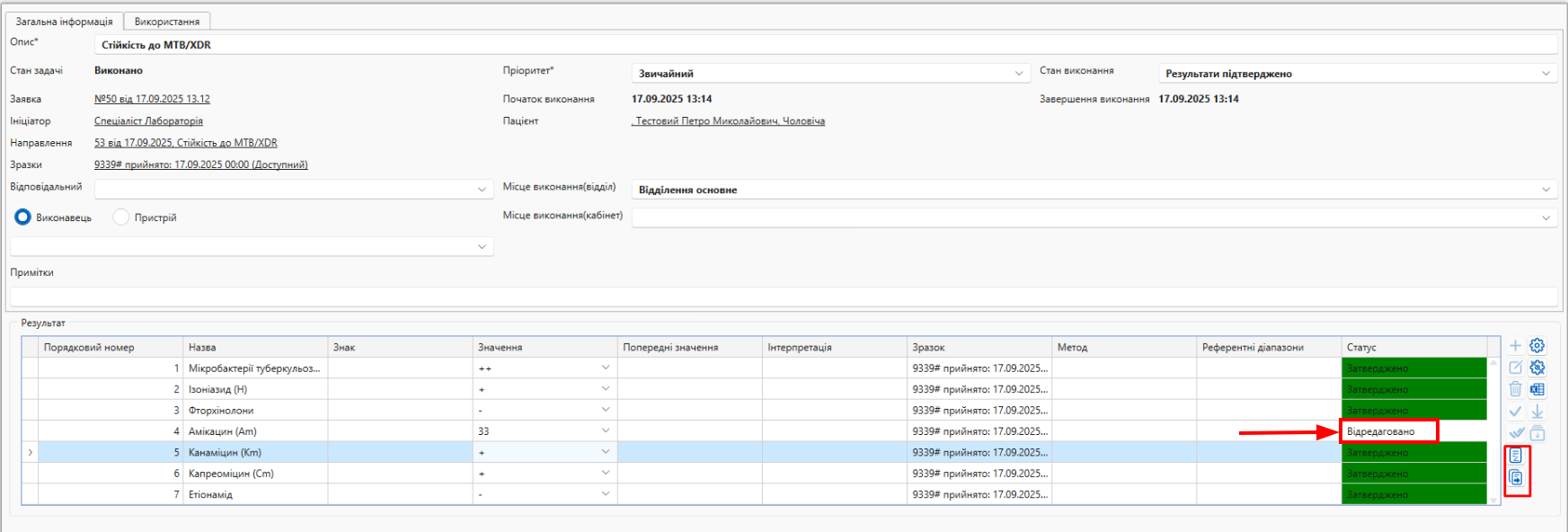Screen dimensions: 1568x532
Task: Click the trash icon to delete result
Action: pyautogui.click(x=1515, y=389)
